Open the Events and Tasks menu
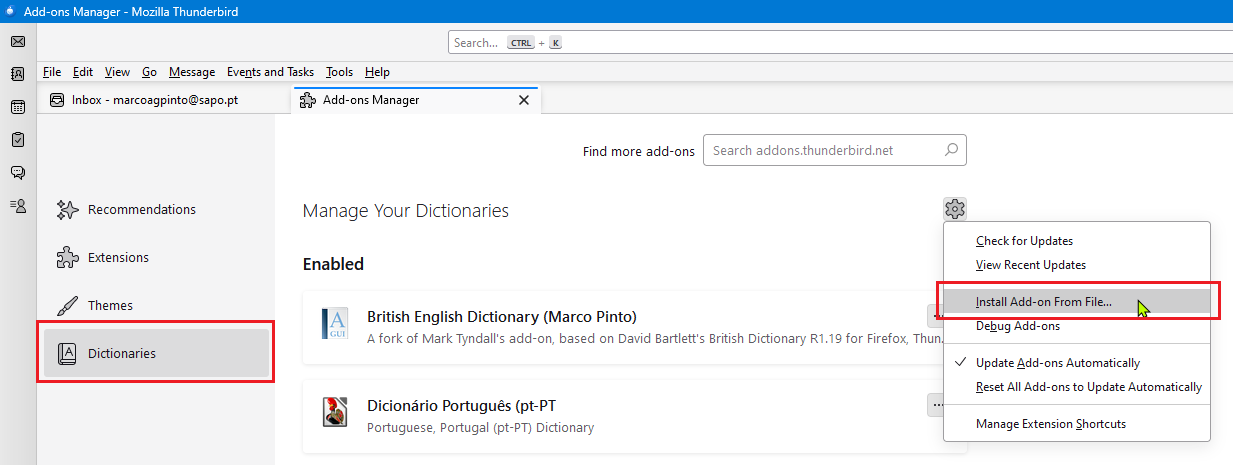 pyautogui.click(x=270, y=72)
